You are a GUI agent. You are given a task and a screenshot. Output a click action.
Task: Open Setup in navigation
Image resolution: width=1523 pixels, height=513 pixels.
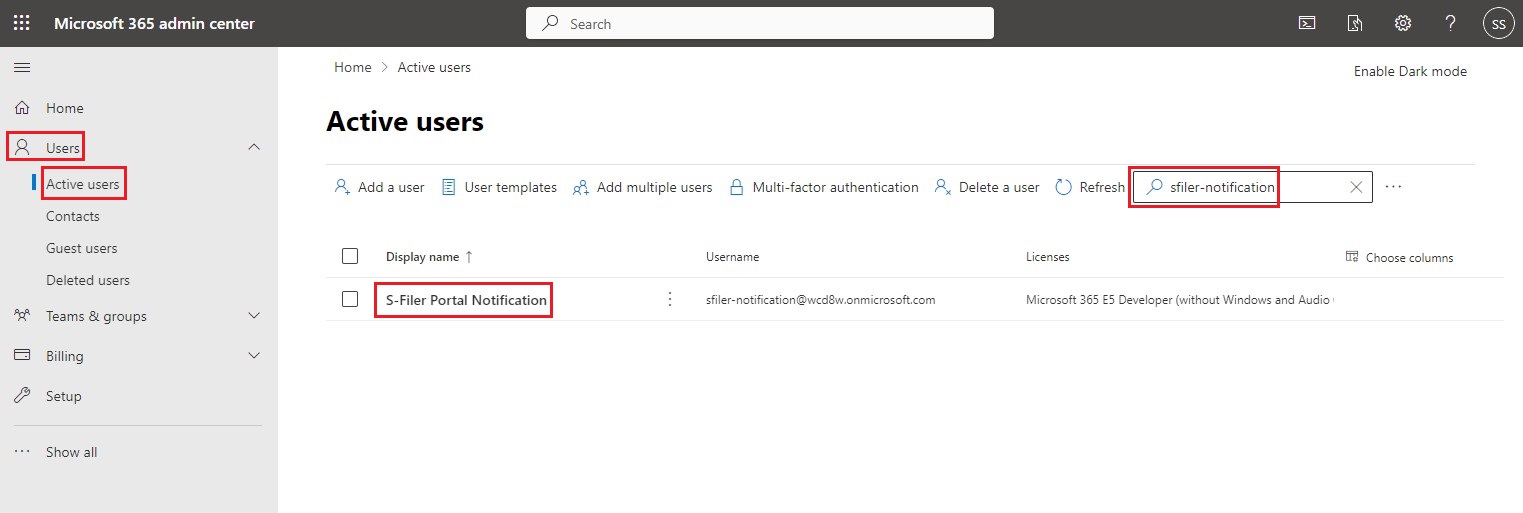64,396
